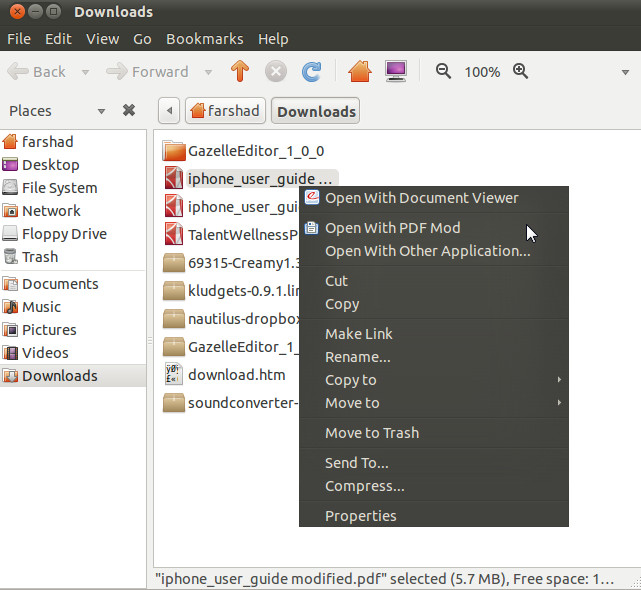
Task: Select Network in Places sidebar
Action: pyautogui.click(x=73, y=211)
